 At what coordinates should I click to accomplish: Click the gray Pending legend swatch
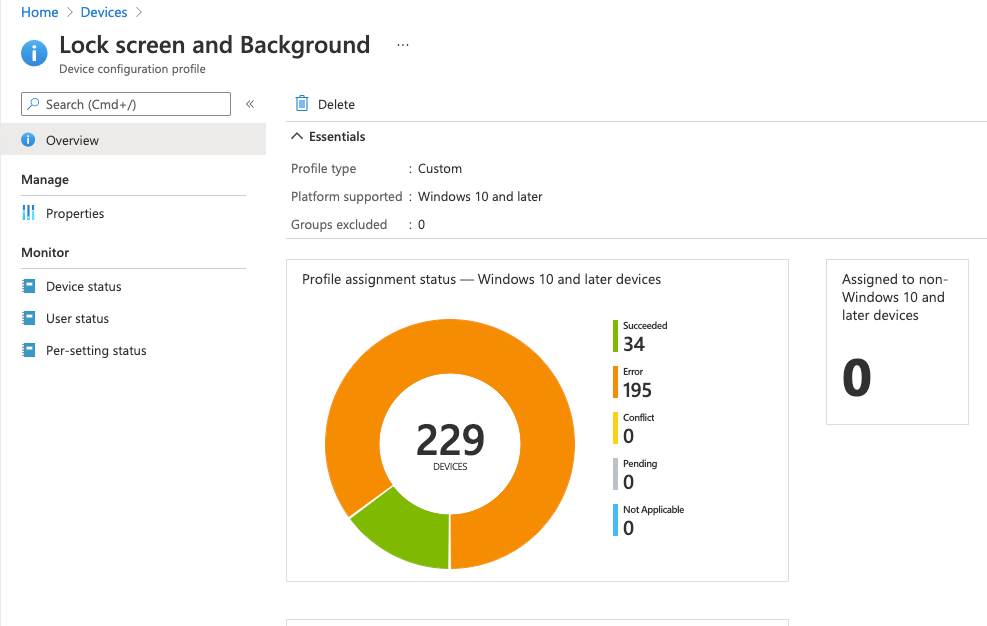615,474
